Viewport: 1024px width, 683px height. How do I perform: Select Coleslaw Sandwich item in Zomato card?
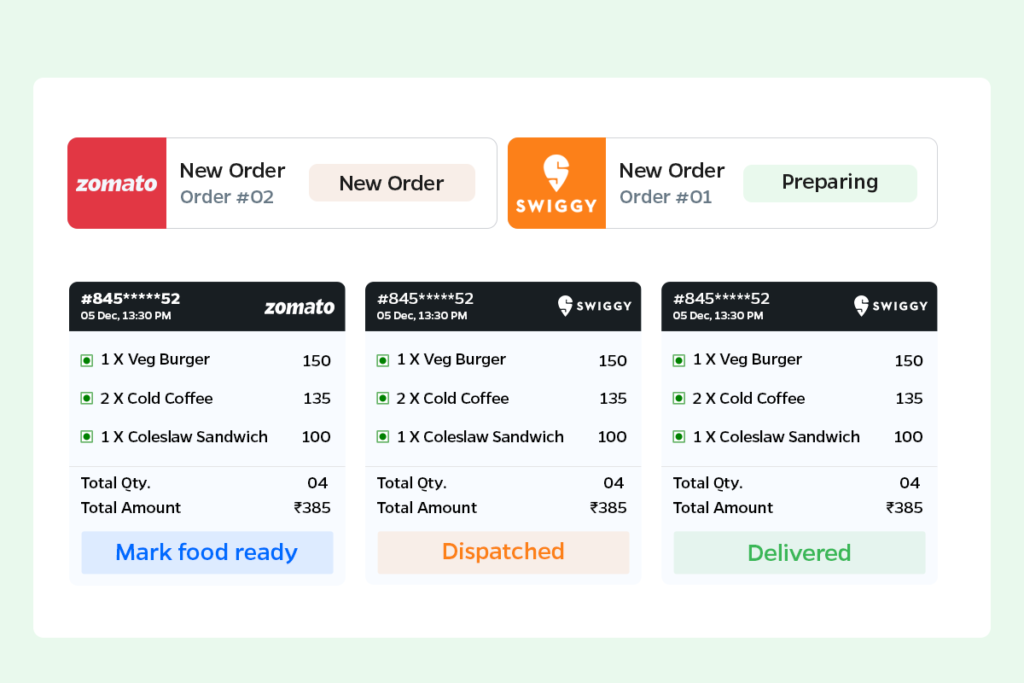[184, 437]
